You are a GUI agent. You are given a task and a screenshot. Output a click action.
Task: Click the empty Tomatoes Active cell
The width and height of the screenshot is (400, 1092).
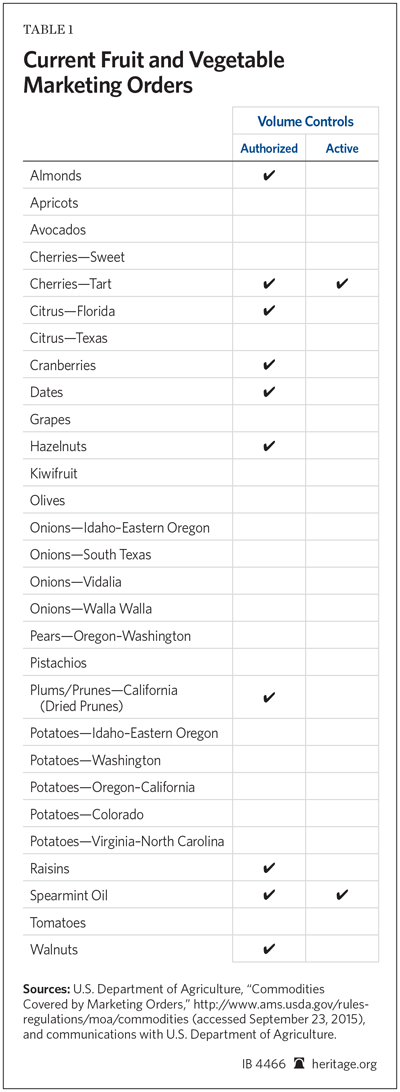[x=342, y=922]
